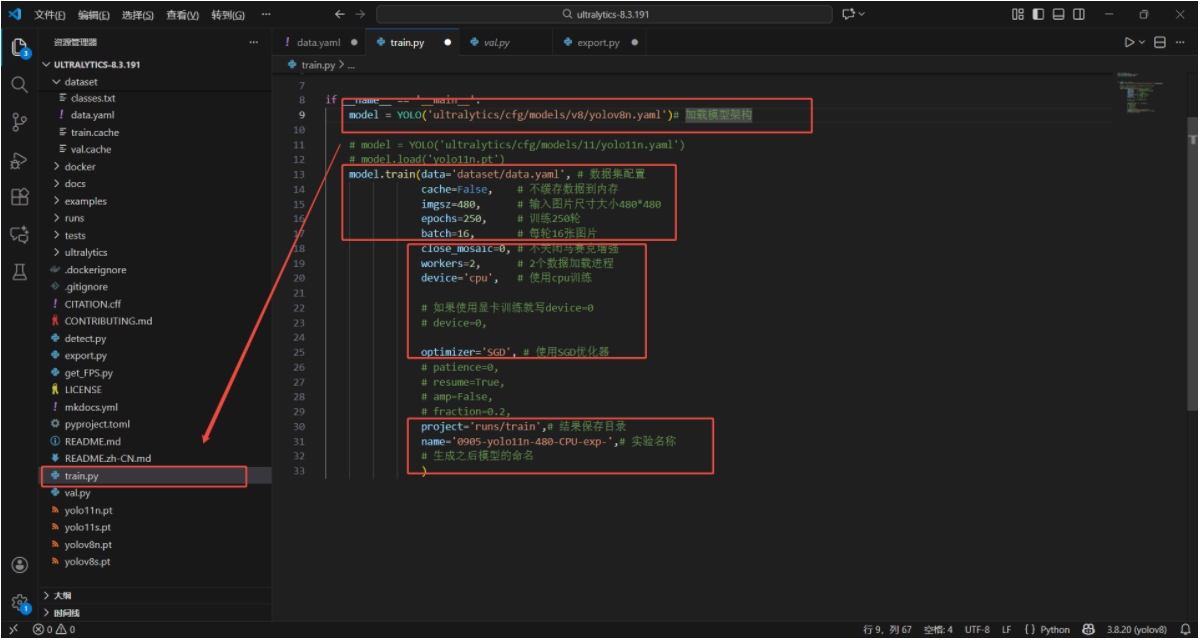Click the curly braces language icon
The image size is (1201, 641).
click(1029, 630)
